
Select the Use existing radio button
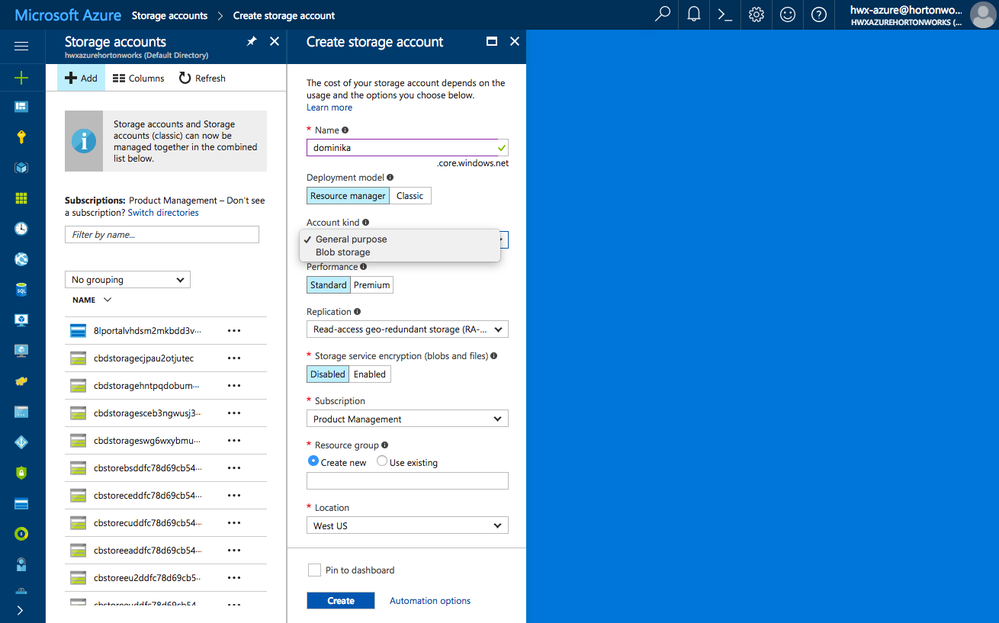click(x=382, y=462)
